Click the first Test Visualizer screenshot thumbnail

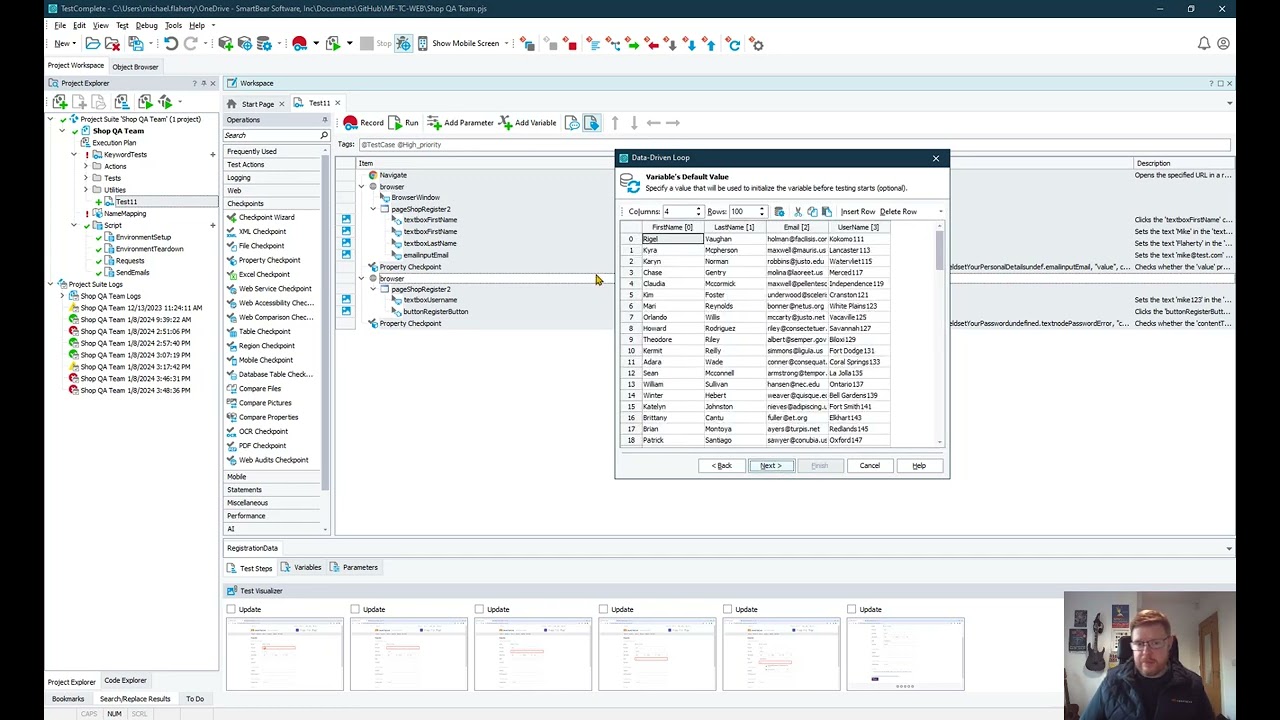pos(285,655)
